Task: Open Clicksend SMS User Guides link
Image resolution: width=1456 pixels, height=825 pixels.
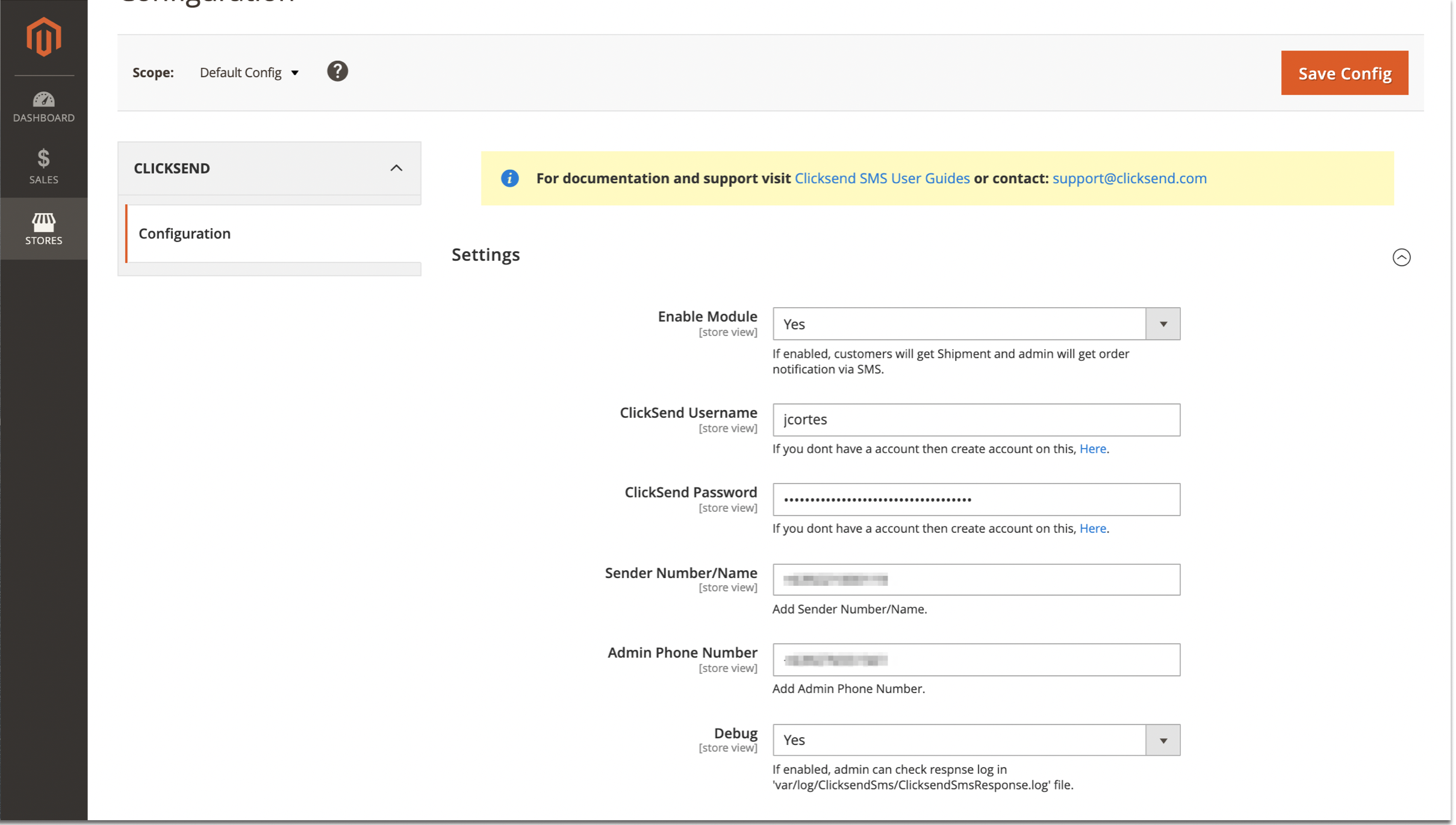Action: (x=882, y=178)
